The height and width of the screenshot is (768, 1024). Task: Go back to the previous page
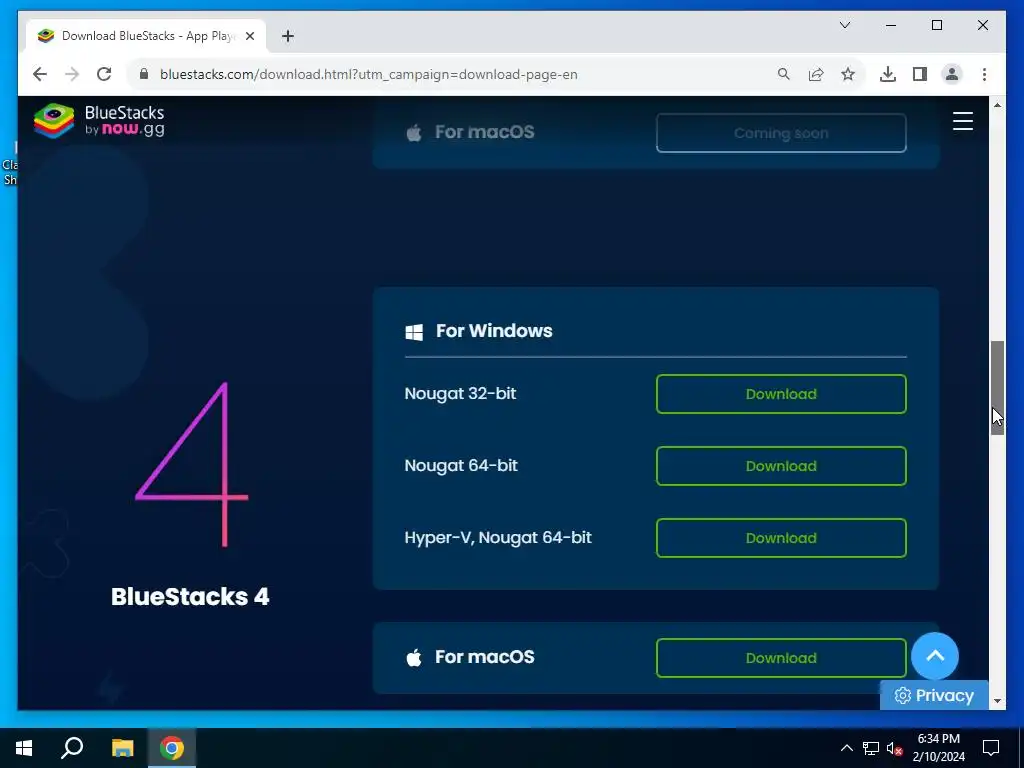click(40, 74)
